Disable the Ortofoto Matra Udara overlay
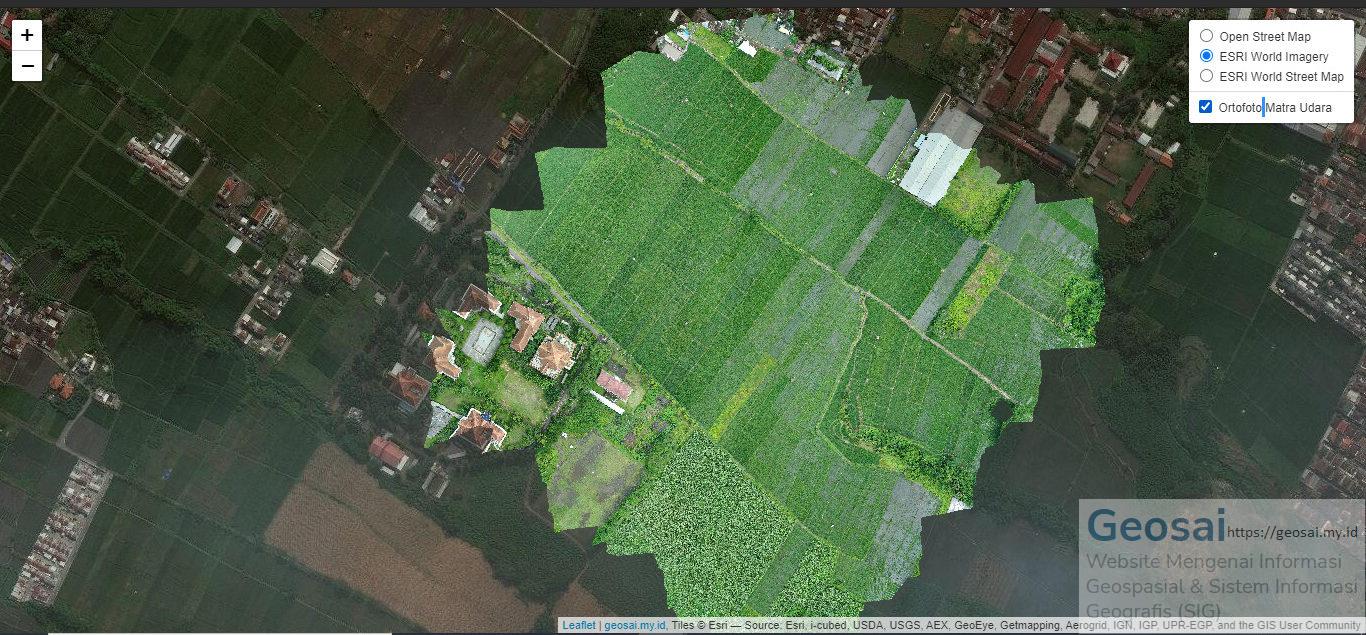The width and height of the screenshot is (1366, 635). (1205, 107)
